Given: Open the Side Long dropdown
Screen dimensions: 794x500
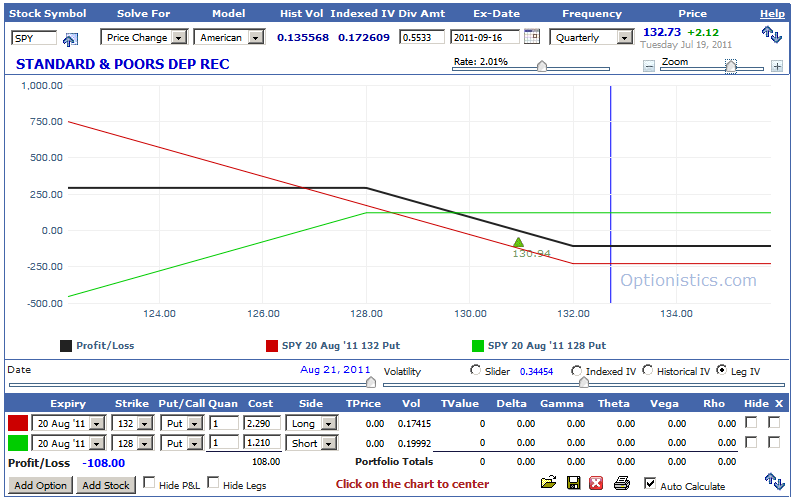Looking at the screenshot, I should (x=311, y=424).
